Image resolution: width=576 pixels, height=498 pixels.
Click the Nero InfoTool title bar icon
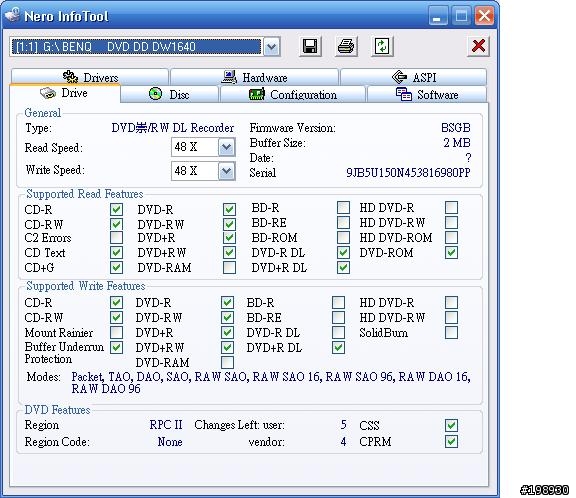point(12,15)
